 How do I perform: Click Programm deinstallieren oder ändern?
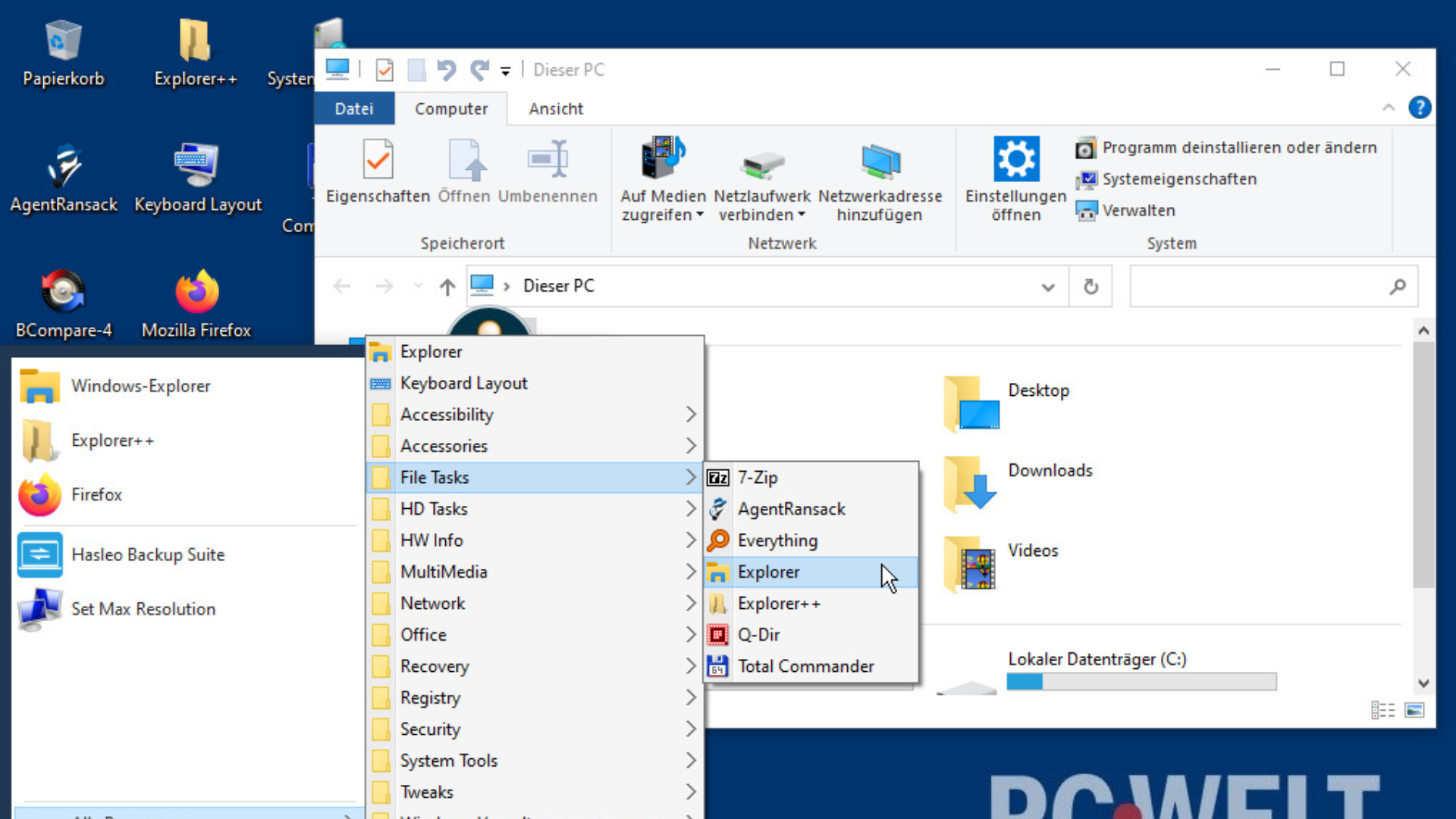[x=1238, y=148]
